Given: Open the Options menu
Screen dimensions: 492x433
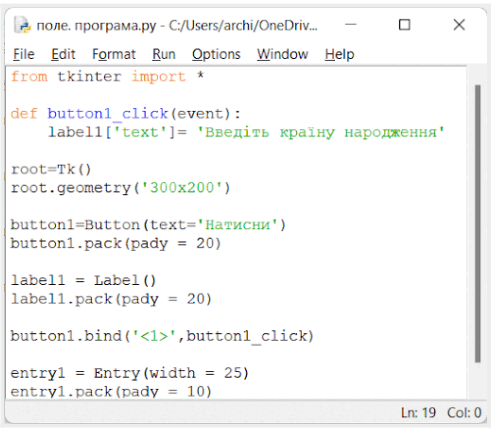Looking at the screenshot, I should (x=216, y=54).
